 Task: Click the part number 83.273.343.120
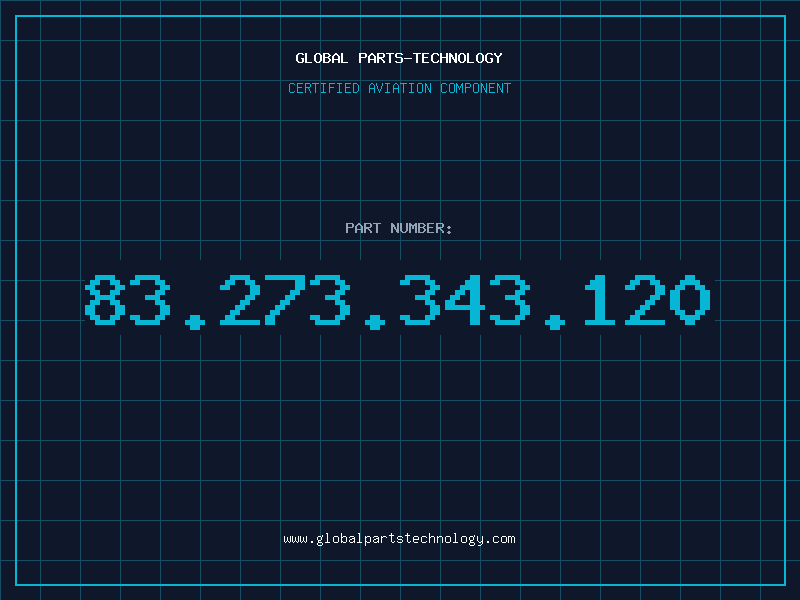tap(398, 301)
